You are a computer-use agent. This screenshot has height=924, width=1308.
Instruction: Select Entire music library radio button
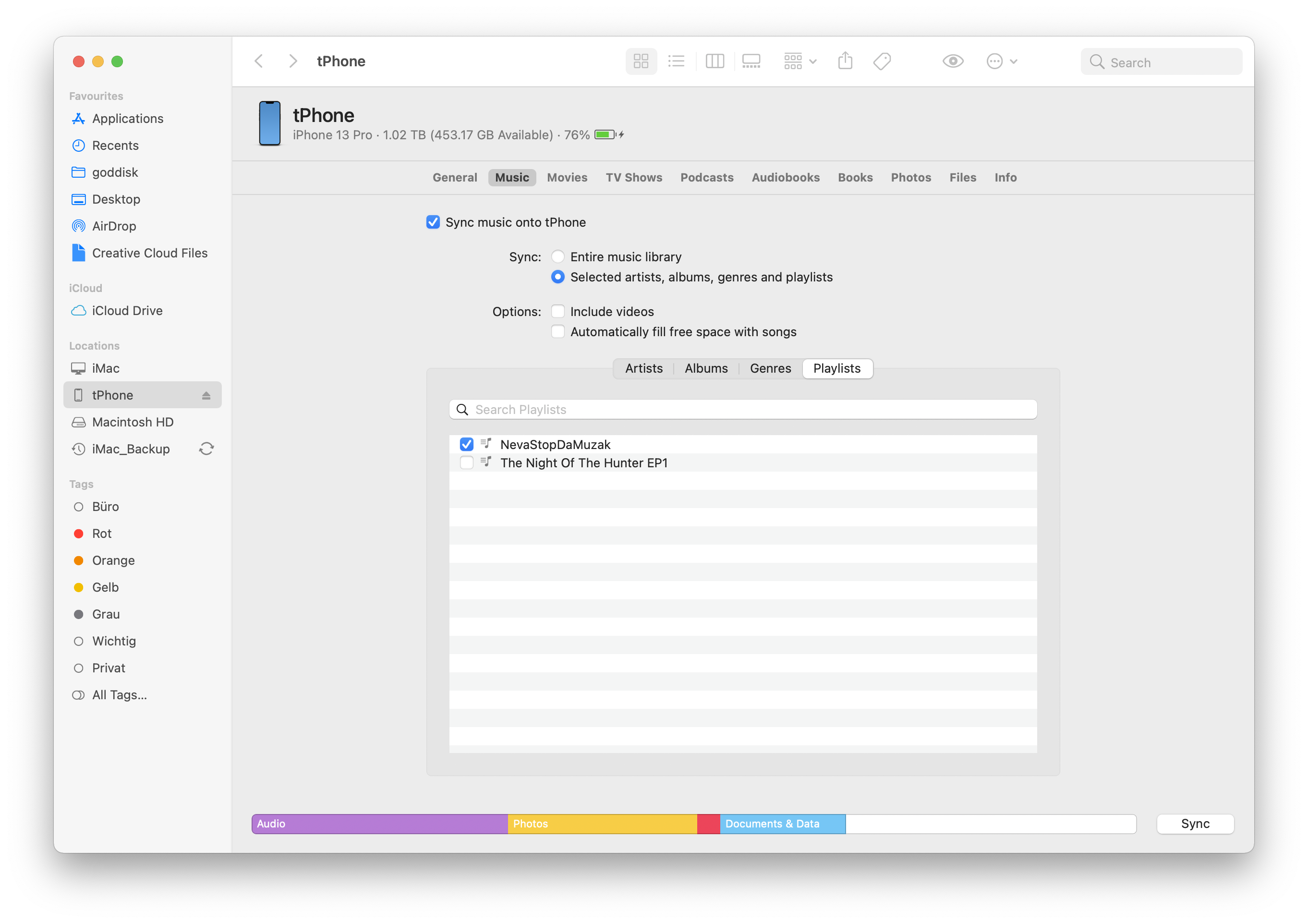(x=557, y=256)
